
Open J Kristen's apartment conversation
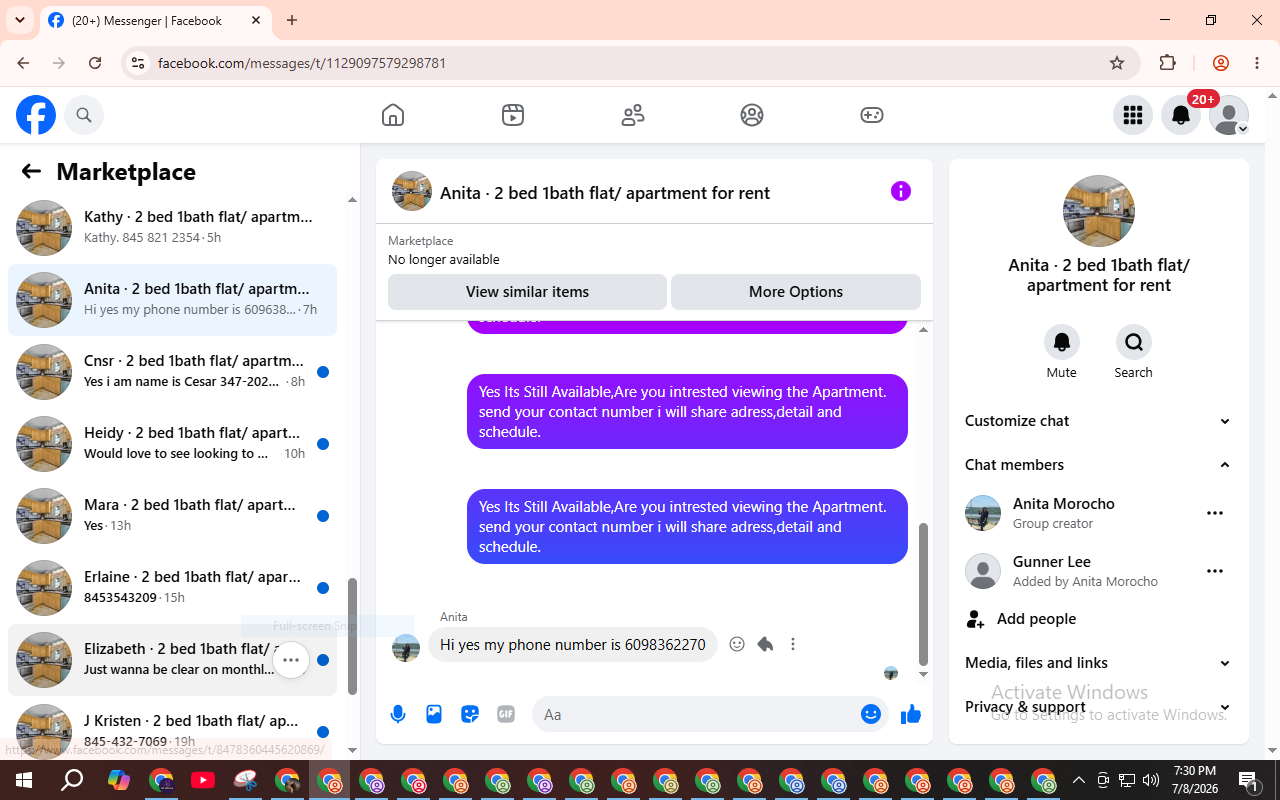pos(172,728)
